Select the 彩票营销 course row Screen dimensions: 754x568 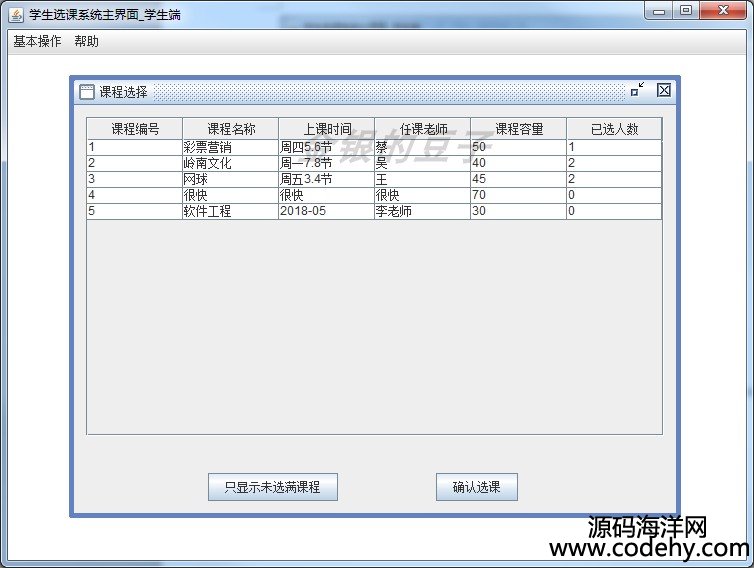230,147
